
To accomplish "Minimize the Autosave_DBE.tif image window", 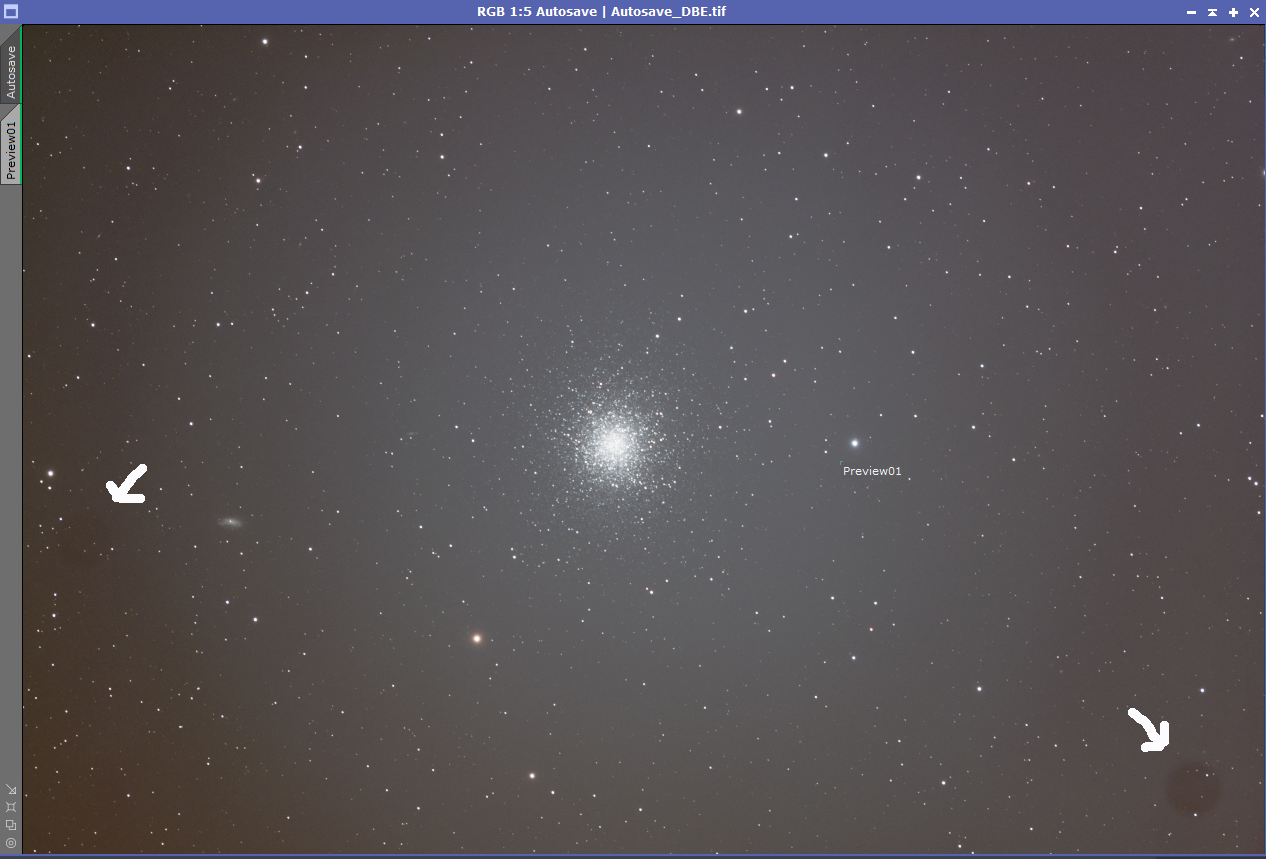I will [x=1191, y=12].
